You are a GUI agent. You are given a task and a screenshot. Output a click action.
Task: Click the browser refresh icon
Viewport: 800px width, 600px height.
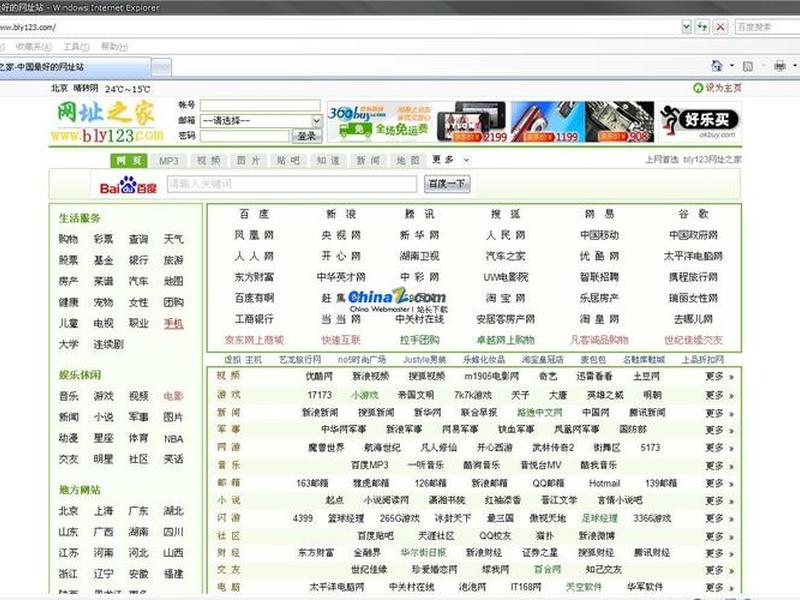tap(703, 27)
